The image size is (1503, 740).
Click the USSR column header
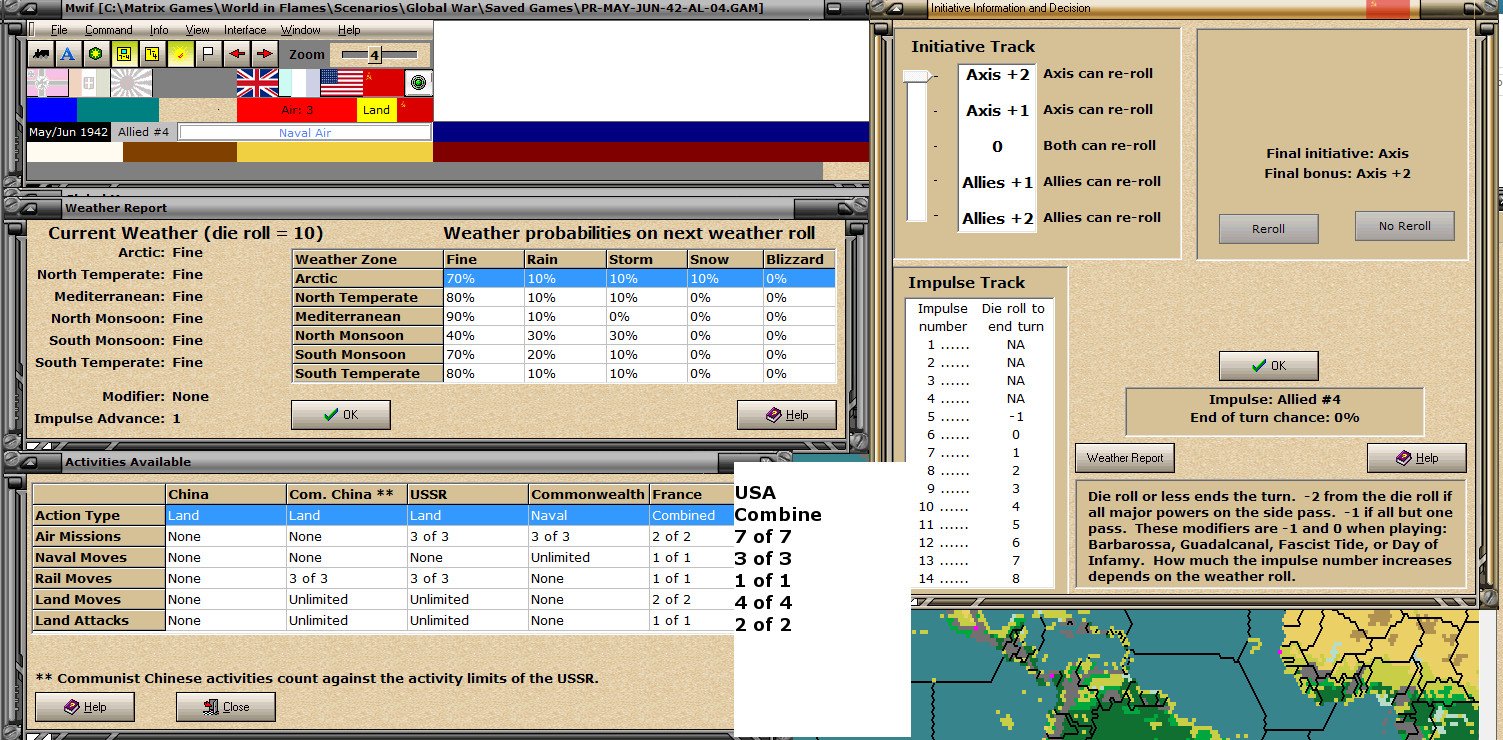coord(468,494)
